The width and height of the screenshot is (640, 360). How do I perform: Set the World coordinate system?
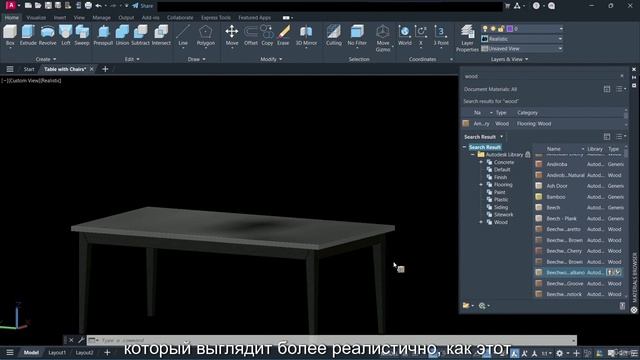404,35
